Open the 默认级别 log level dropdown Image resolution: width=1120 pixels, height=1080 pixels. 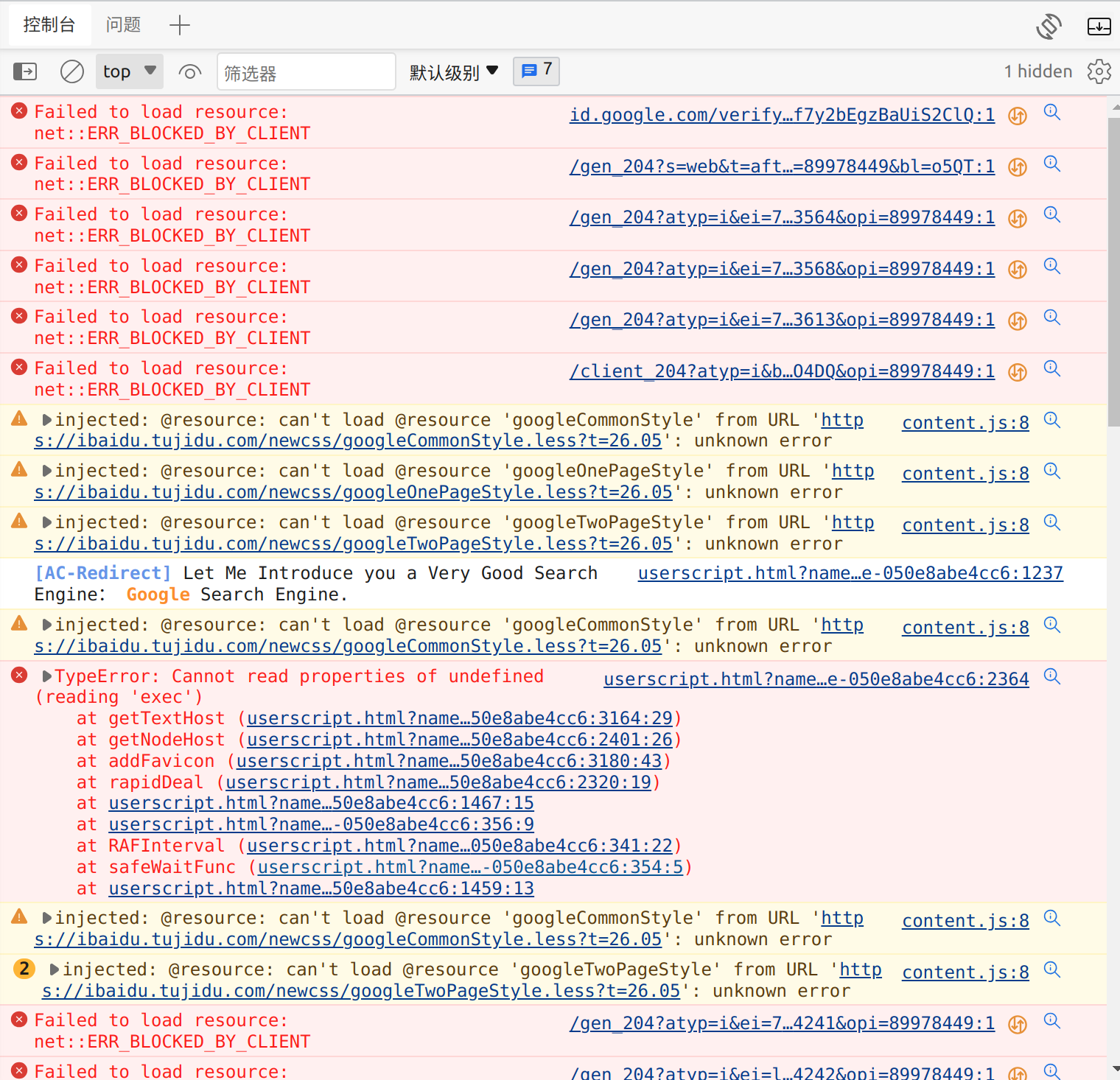452,71
